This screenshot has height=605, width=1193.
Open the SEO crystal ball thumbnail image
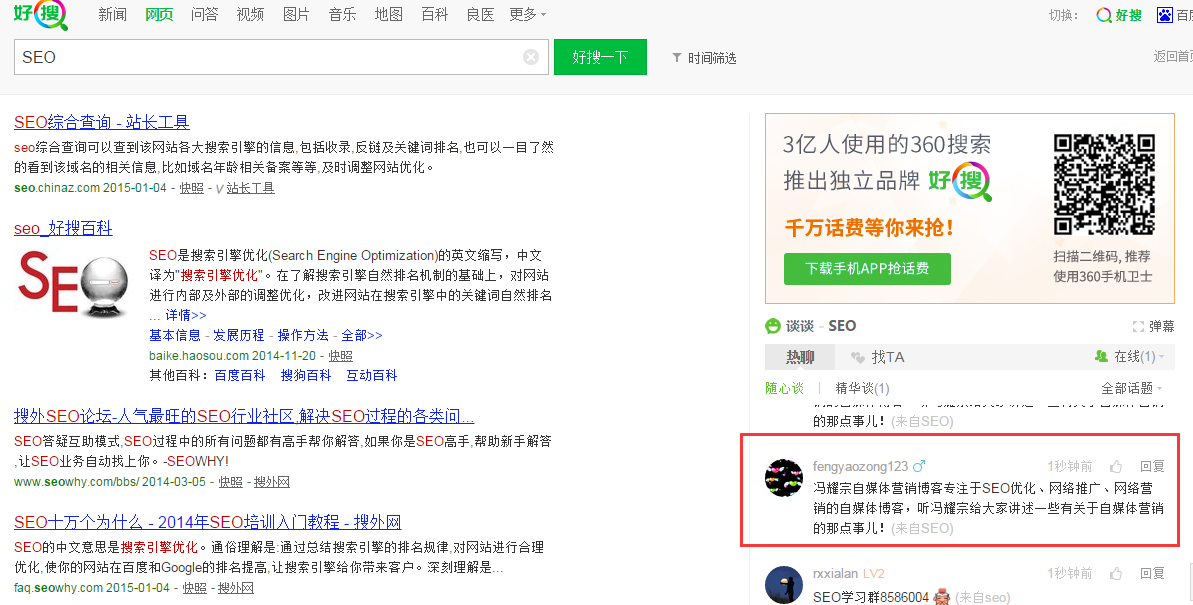(72, 284)
